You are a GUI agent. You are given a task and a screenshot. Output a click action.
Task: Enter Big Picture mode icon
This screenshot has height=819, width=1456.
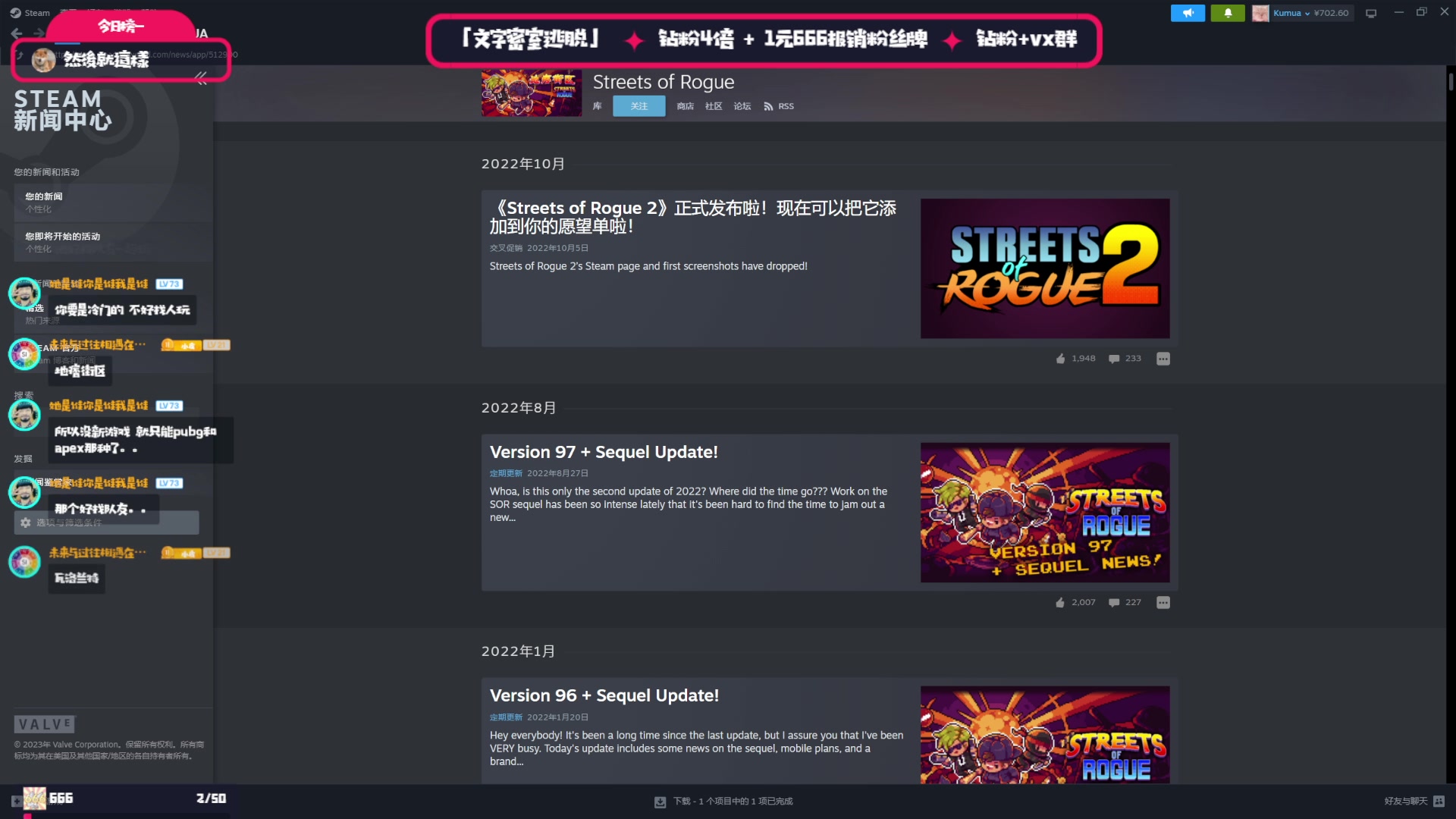1371,13
